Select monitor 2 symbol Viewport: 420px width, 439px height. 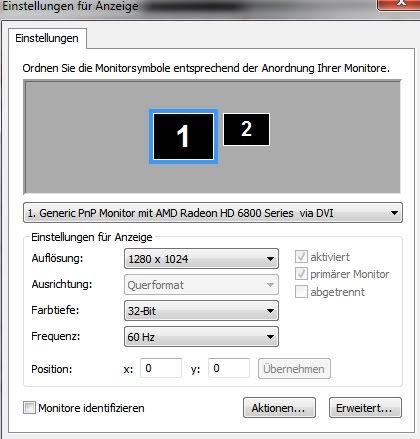(246, 129)
